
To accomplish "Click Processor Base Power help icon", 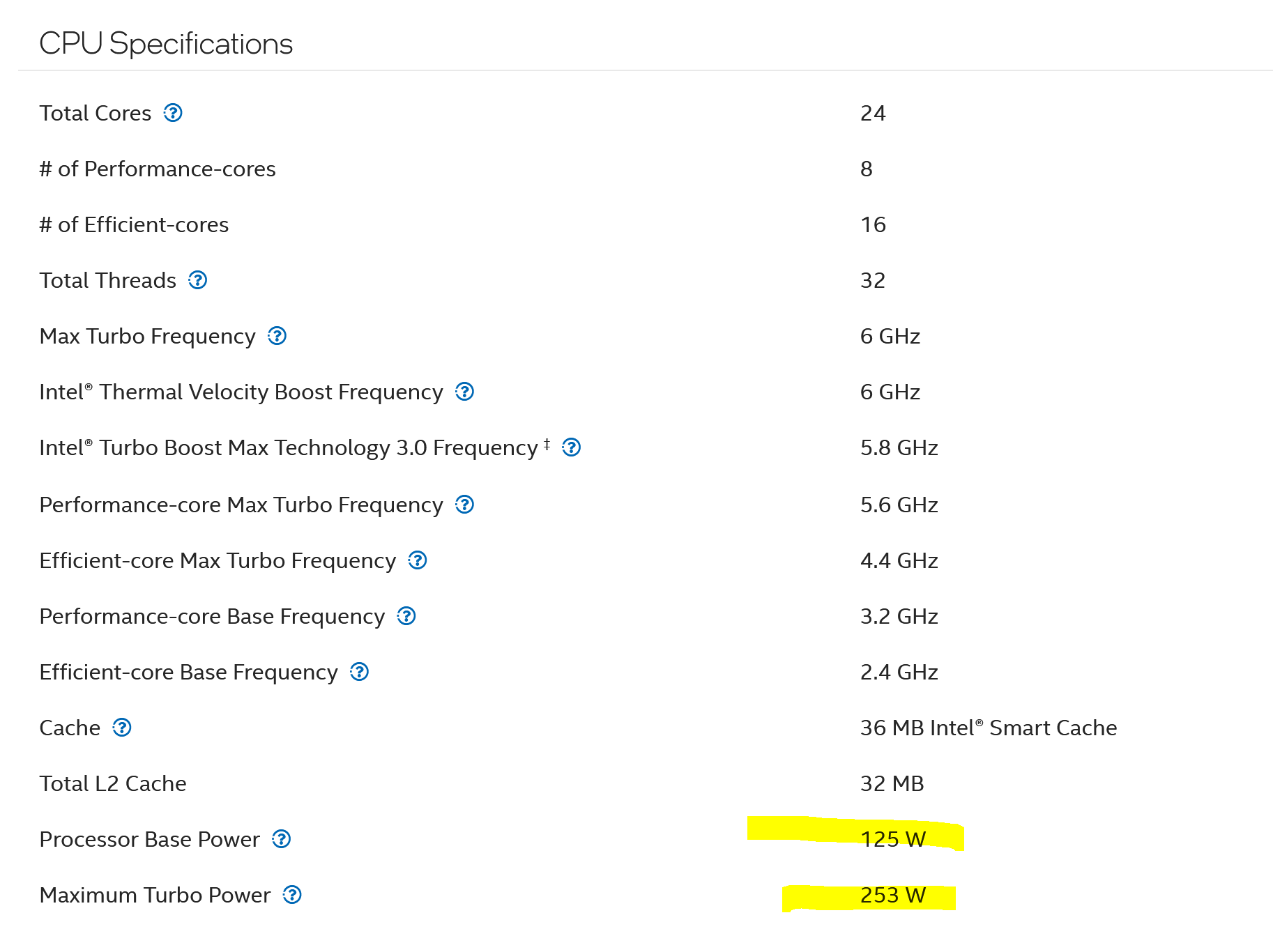I will pyautogui.click(x=282, y=839).
